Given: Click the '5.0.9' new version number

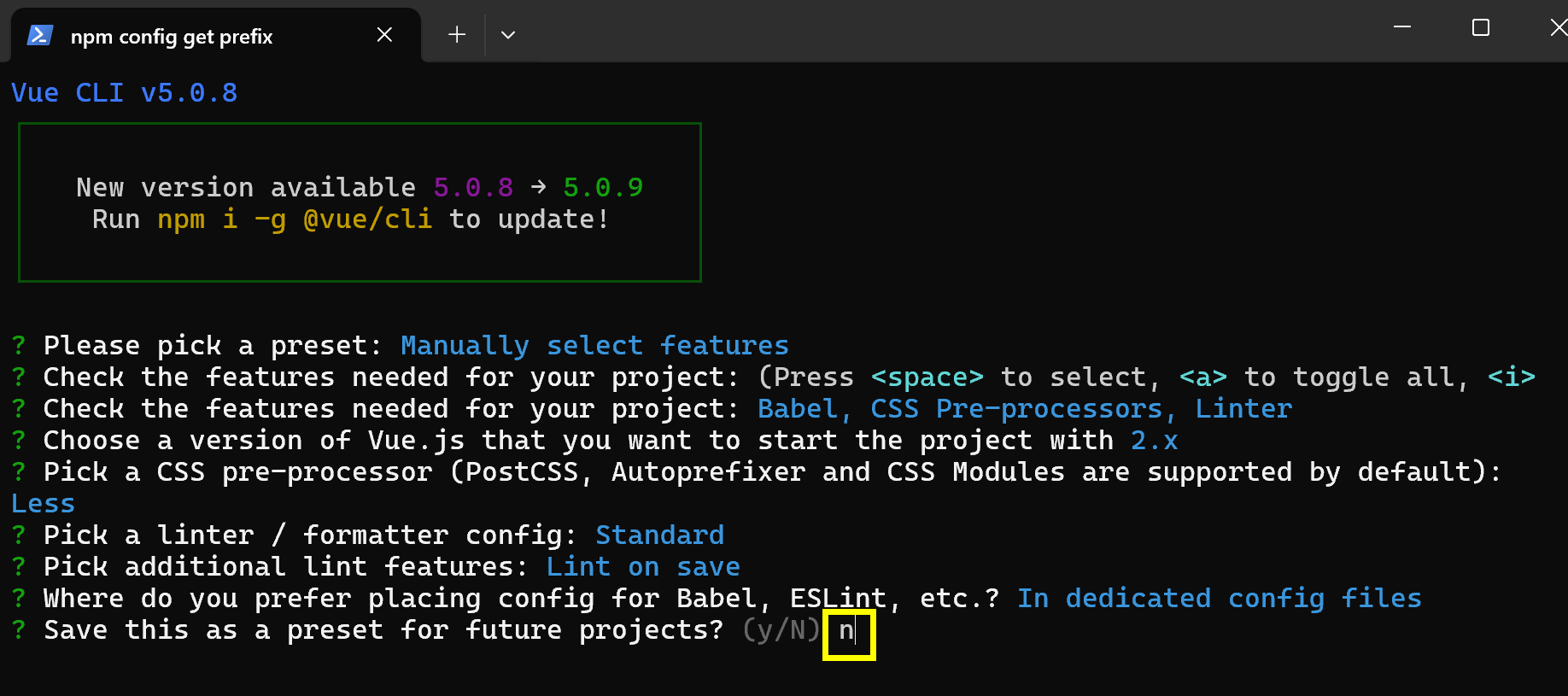Looking at the screenshot, I should click(x=603, y=187).
